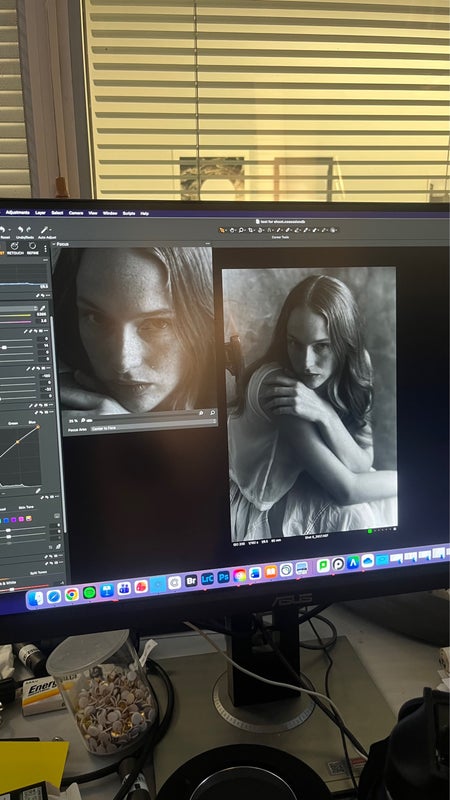Open the Camera menu
This screenshot has width=450, height=800.
[x=76, y=213]
